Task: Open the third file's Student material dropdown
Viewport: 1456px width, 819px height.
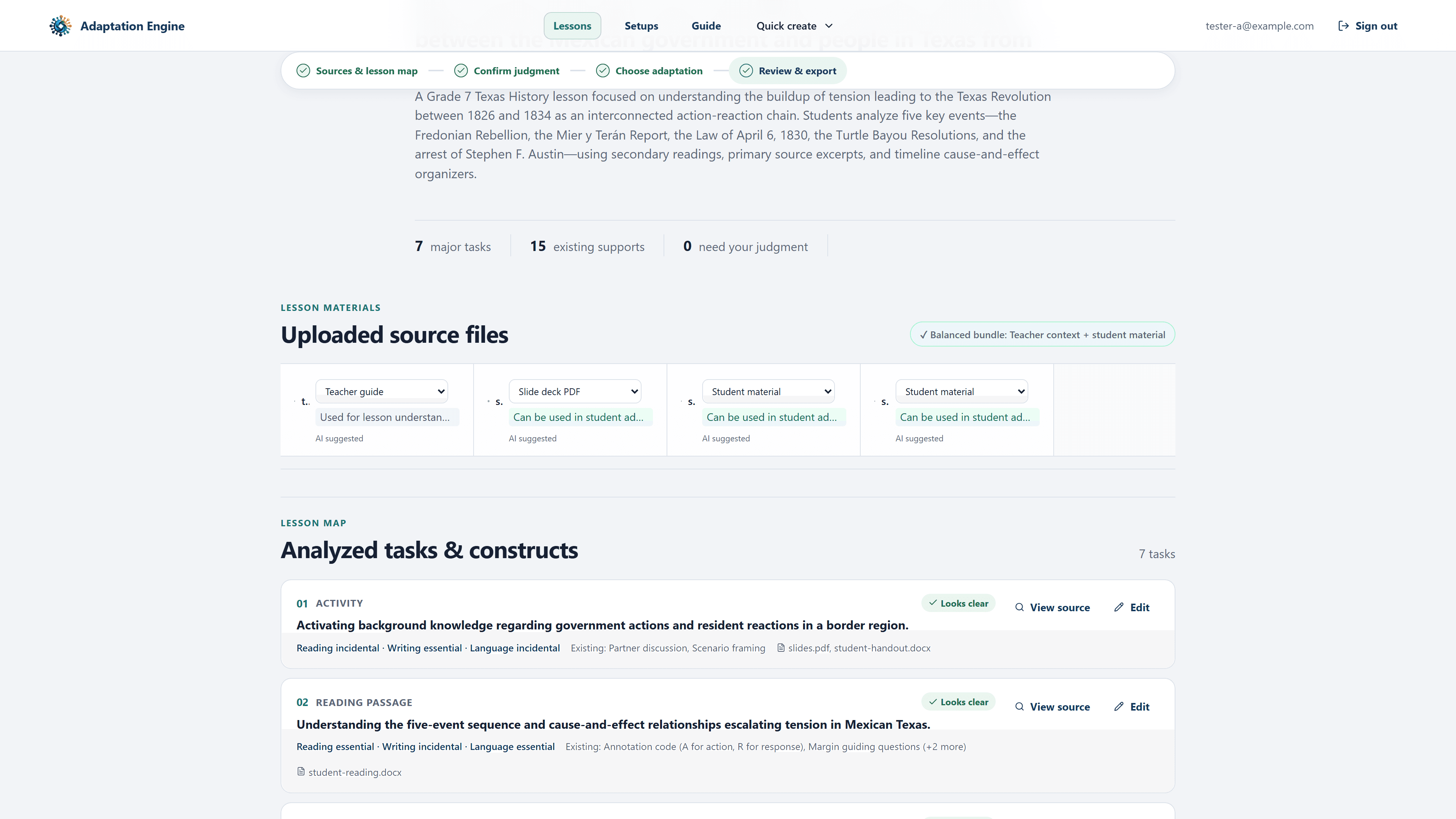Action: 768,391
